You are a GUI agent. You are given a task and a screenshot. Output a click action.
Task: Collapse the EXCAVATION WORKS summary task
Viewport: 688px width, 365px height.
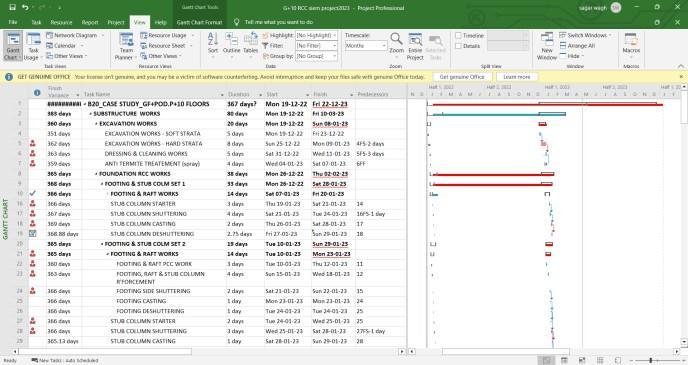[97, 124]
